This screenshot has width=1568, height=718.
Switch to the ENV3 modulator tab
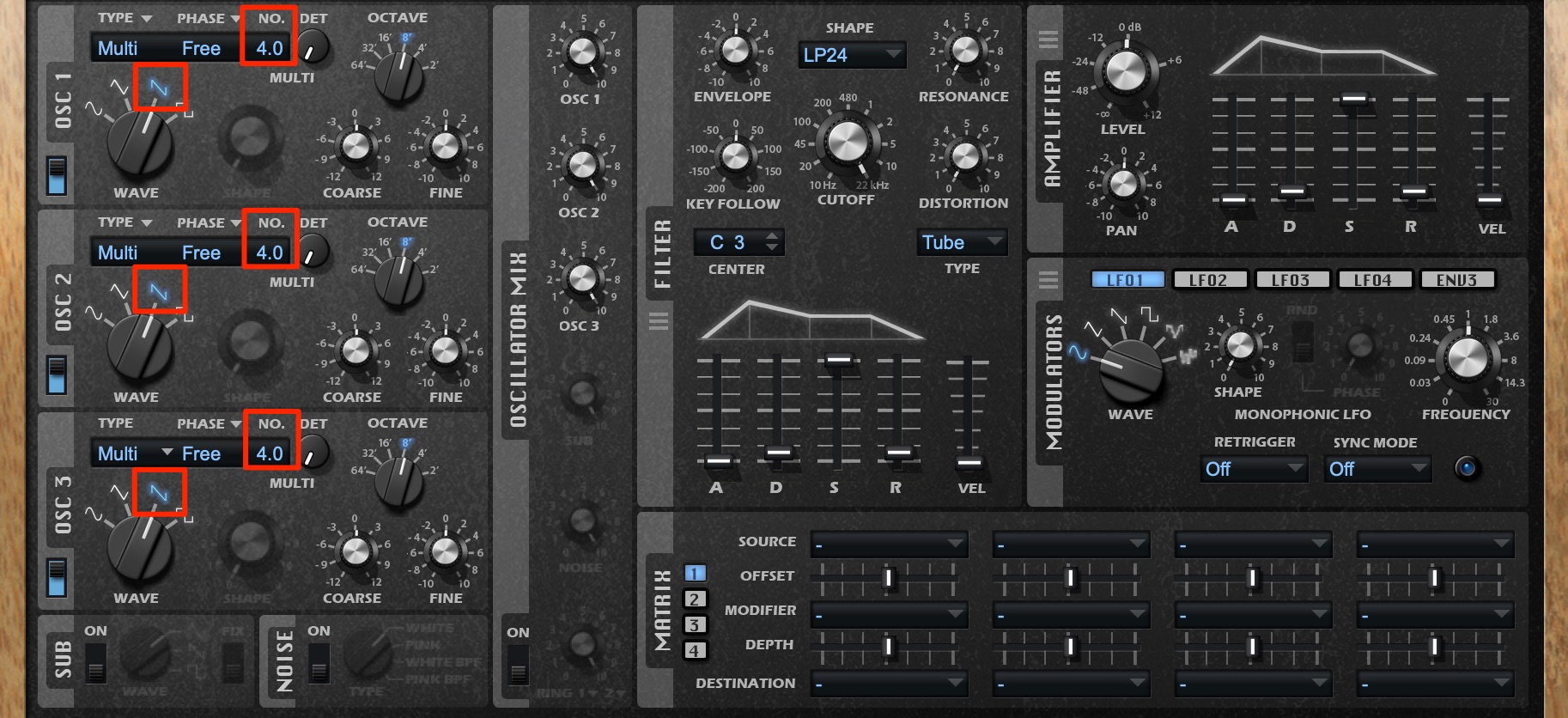[x=1456, y=280]
